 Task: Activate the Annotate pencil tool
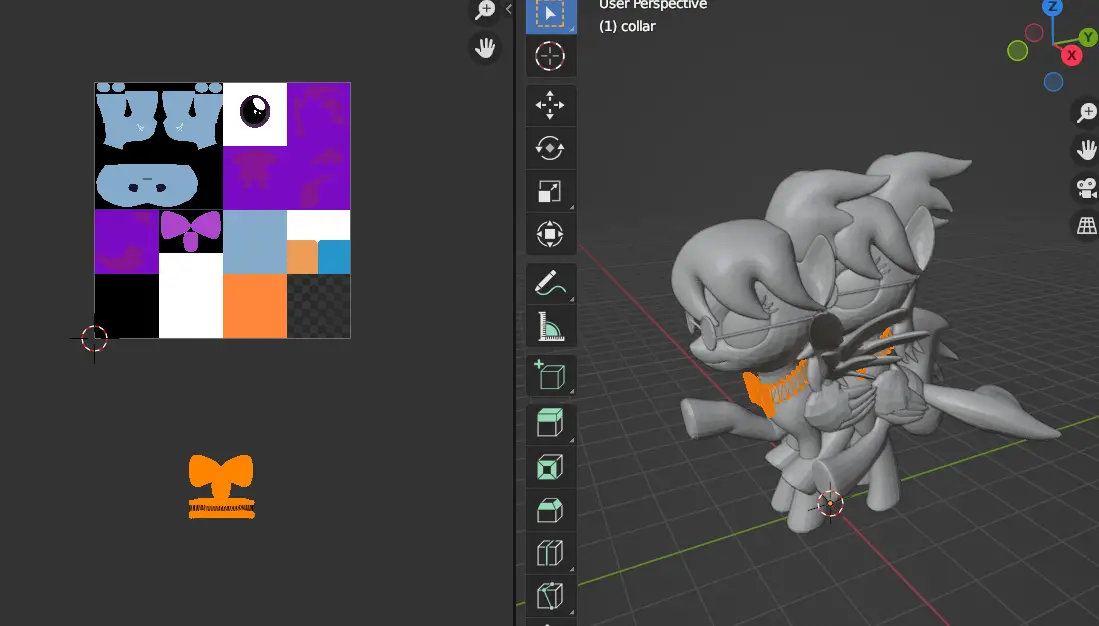point(550,284)
